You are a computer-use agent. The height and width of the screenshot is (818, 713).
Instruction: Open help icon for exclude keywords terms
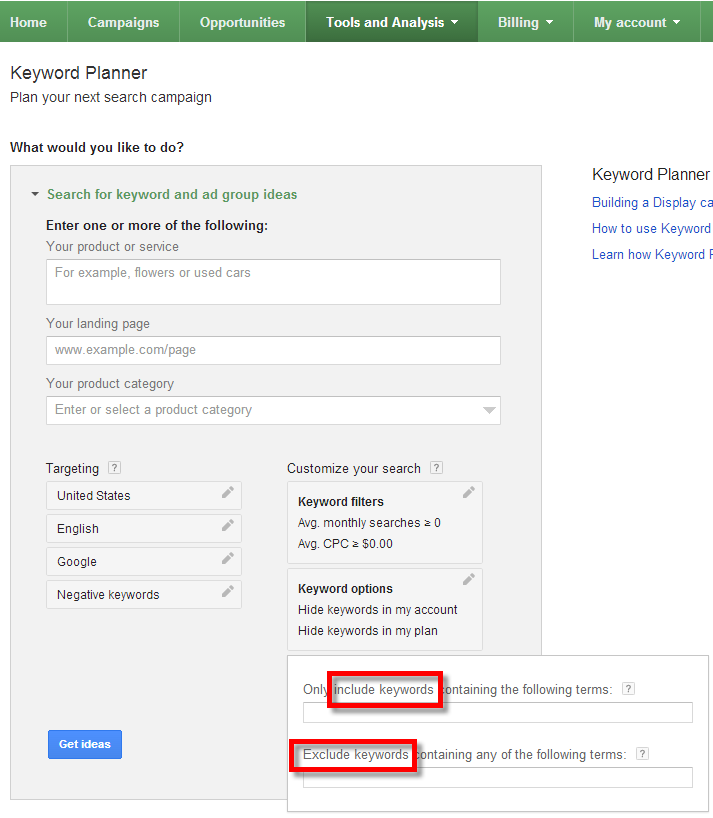coord(643,754)
